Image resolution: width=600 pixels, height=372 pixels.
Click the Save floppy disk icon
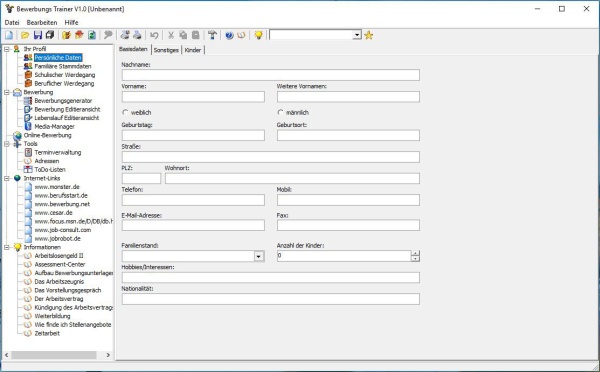coord(38,35)
